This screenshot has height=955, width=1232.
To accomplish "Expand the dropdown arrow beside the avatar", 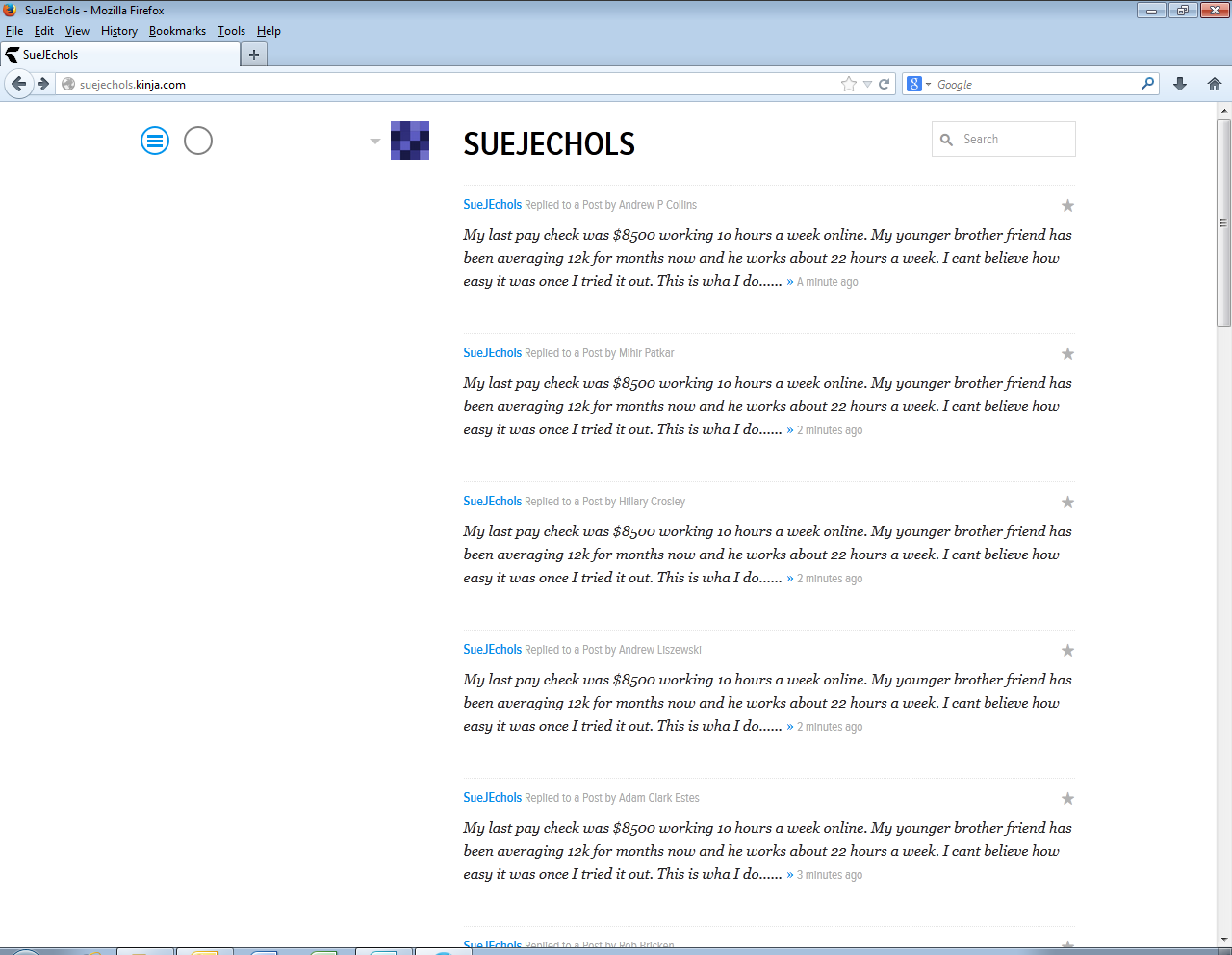I will 375,142.
